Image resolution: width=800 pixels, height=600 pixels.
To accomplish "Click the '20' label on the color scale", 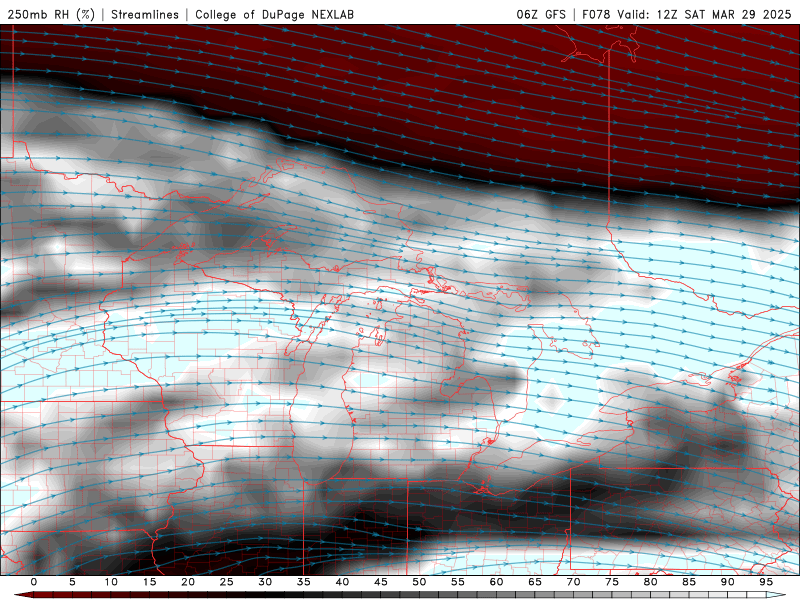I will [188, 582].
